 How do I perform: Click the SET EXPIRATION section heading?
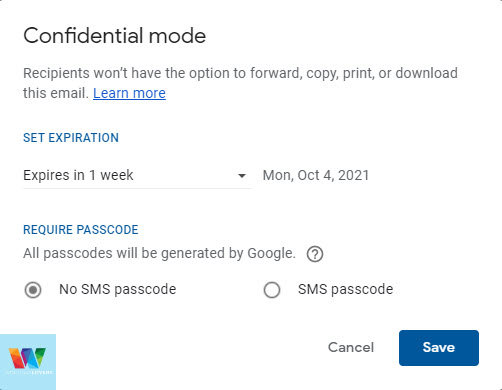[x=71, y=138]
